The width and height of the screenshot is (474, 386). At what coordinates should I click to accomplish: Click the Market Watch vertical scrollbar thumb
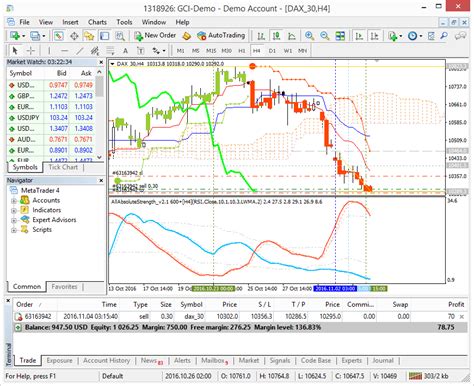point(99,86)
